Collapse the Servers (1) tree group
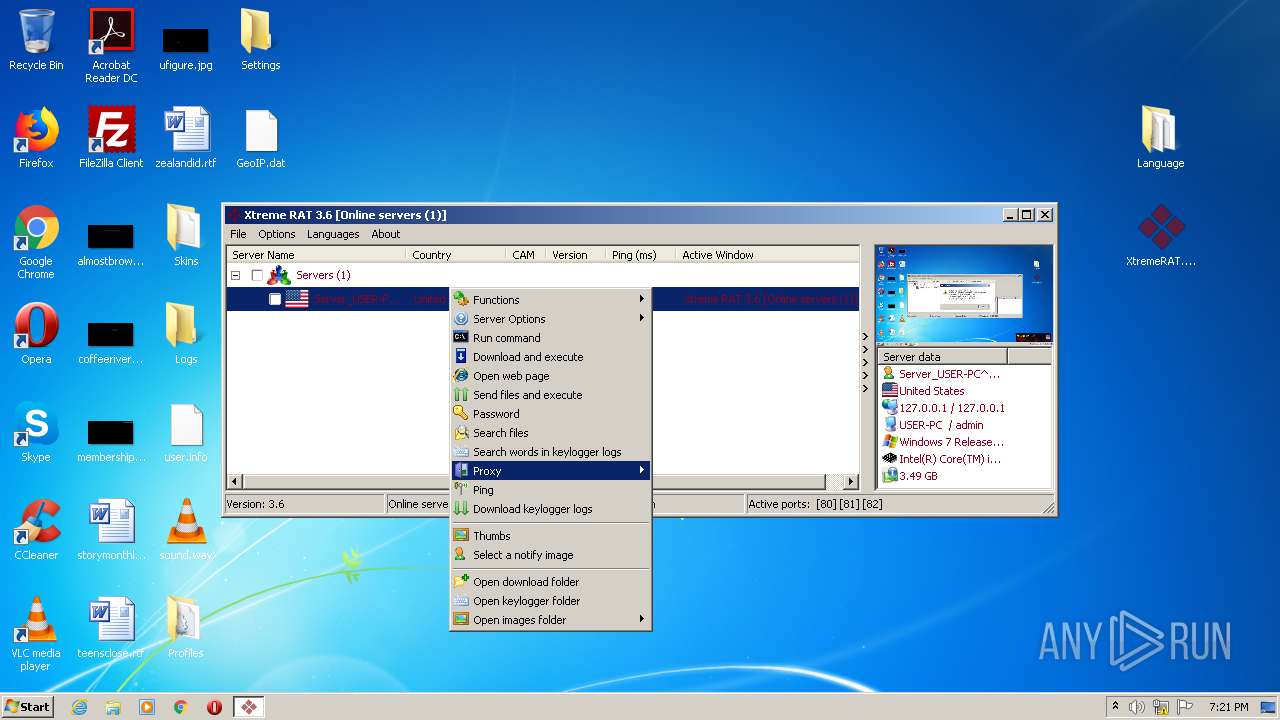Viewport: 1280px width, 720px height. [x=236, y=275]
